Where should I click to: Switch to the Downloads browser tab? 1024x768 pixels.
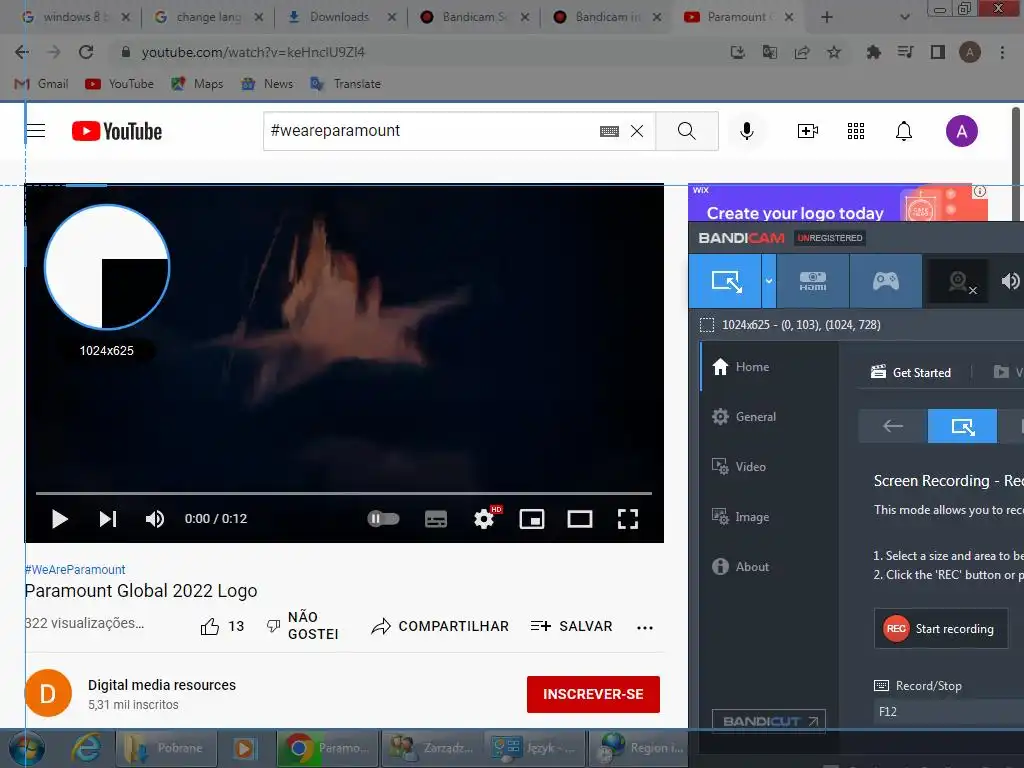[338, 17]
